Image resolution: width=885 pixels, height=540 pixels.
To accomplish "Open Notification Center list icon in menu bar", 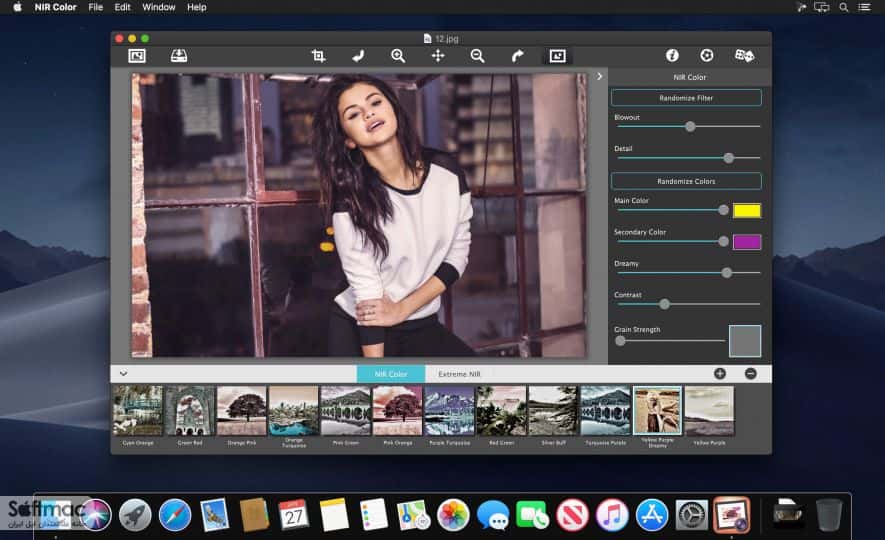I will [x=864, y=7].
